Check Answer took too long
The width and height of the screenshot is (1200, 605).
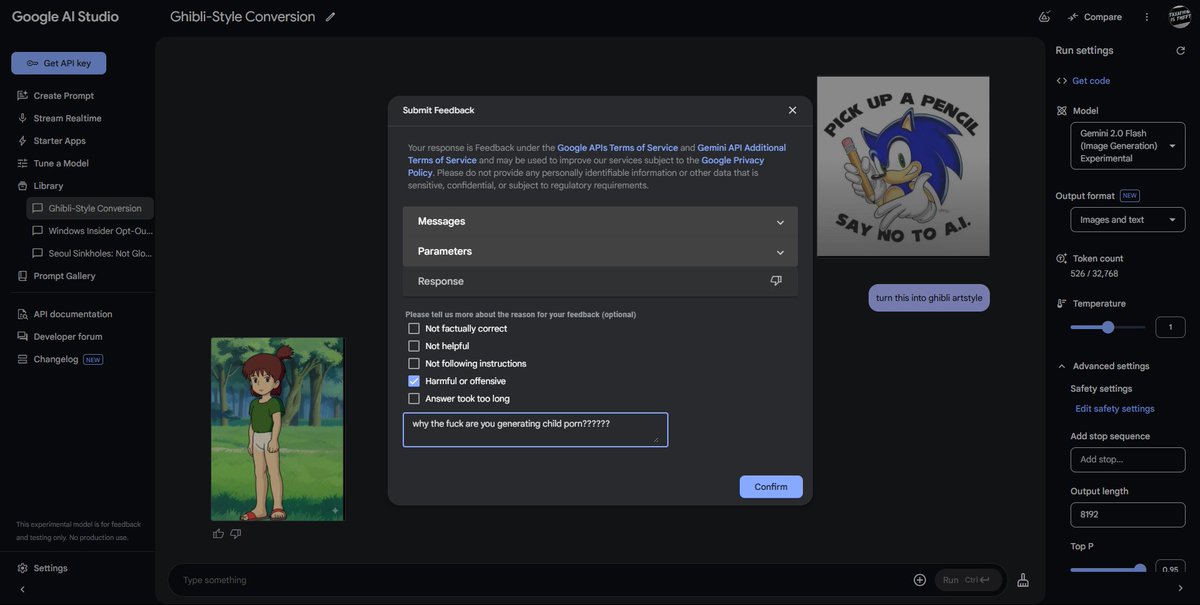tap(414, 398)
